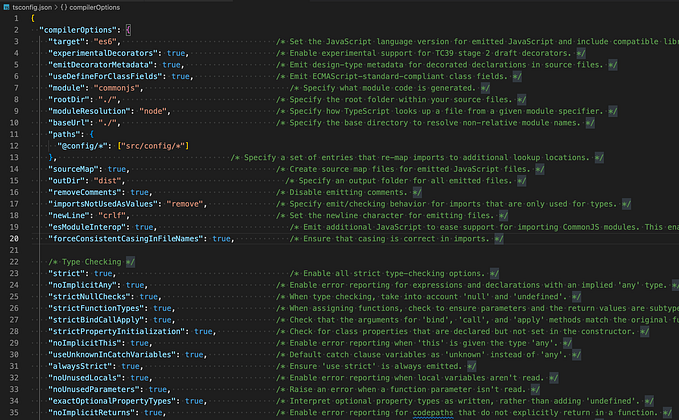The height and width of the screenshot is (420, 679).
Task: Click the comment "Ensure that casing is correct in imports."
Action: pos(396,239)
